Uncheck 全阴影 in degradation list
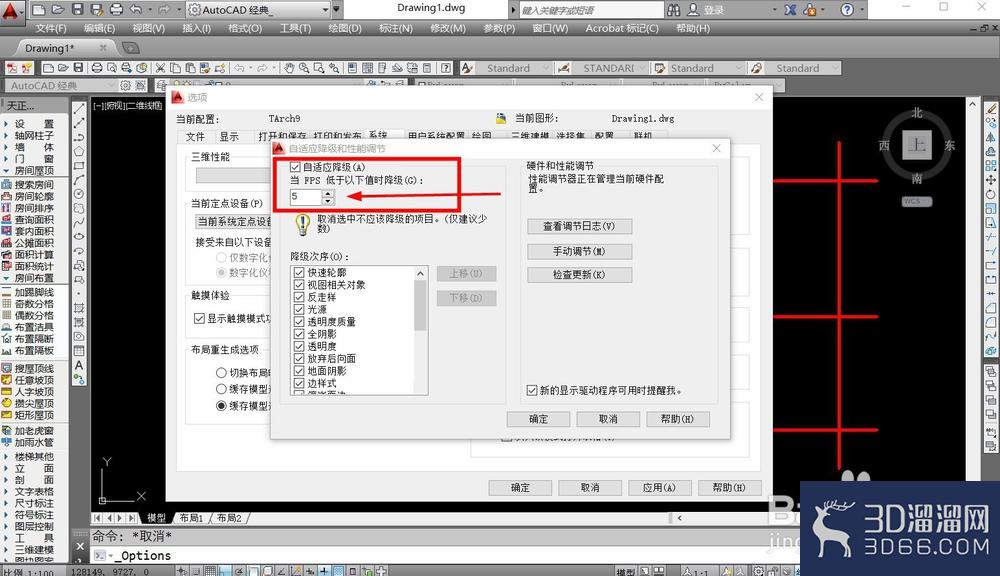This screenshot has height=576, width=1000. pos(299,334)
